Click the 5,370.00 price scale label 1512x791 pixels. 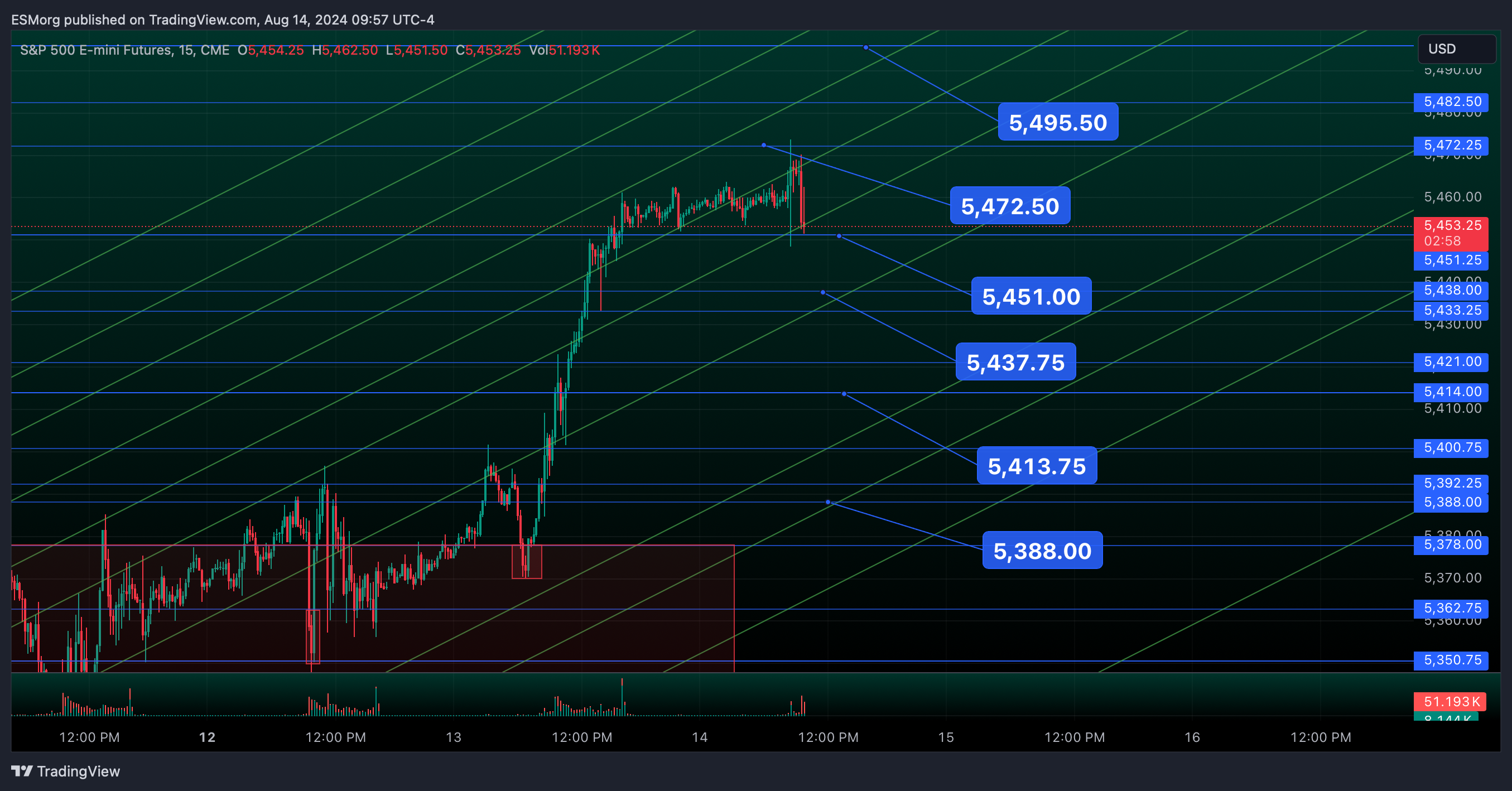1453,577
